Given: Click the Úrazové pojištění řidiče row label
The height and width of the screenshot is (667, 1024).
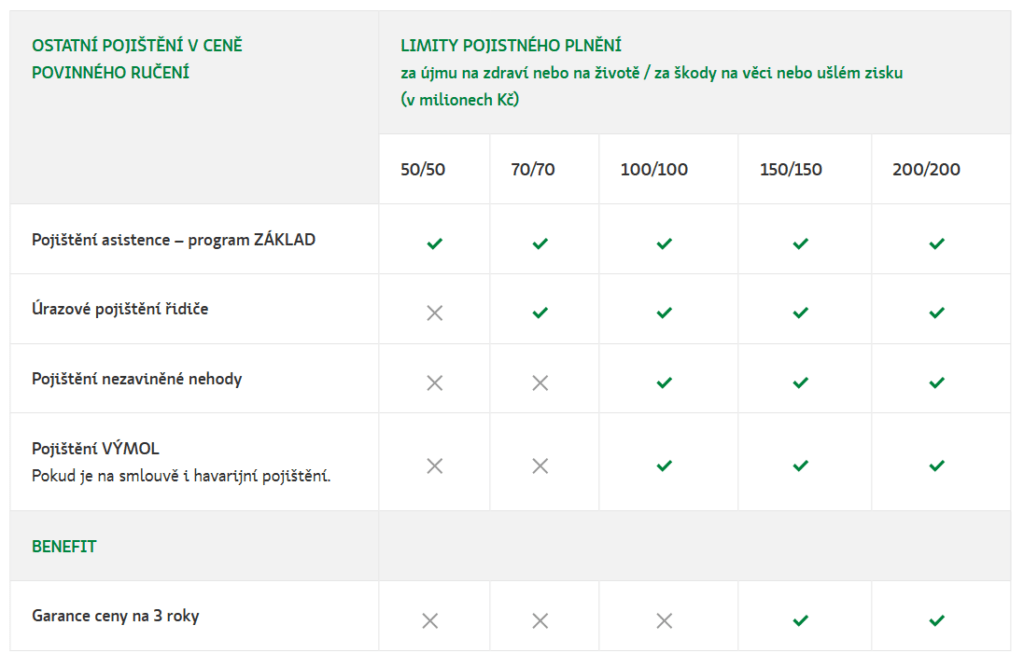Looking at the screenshot, I should (x=120, y=309).
